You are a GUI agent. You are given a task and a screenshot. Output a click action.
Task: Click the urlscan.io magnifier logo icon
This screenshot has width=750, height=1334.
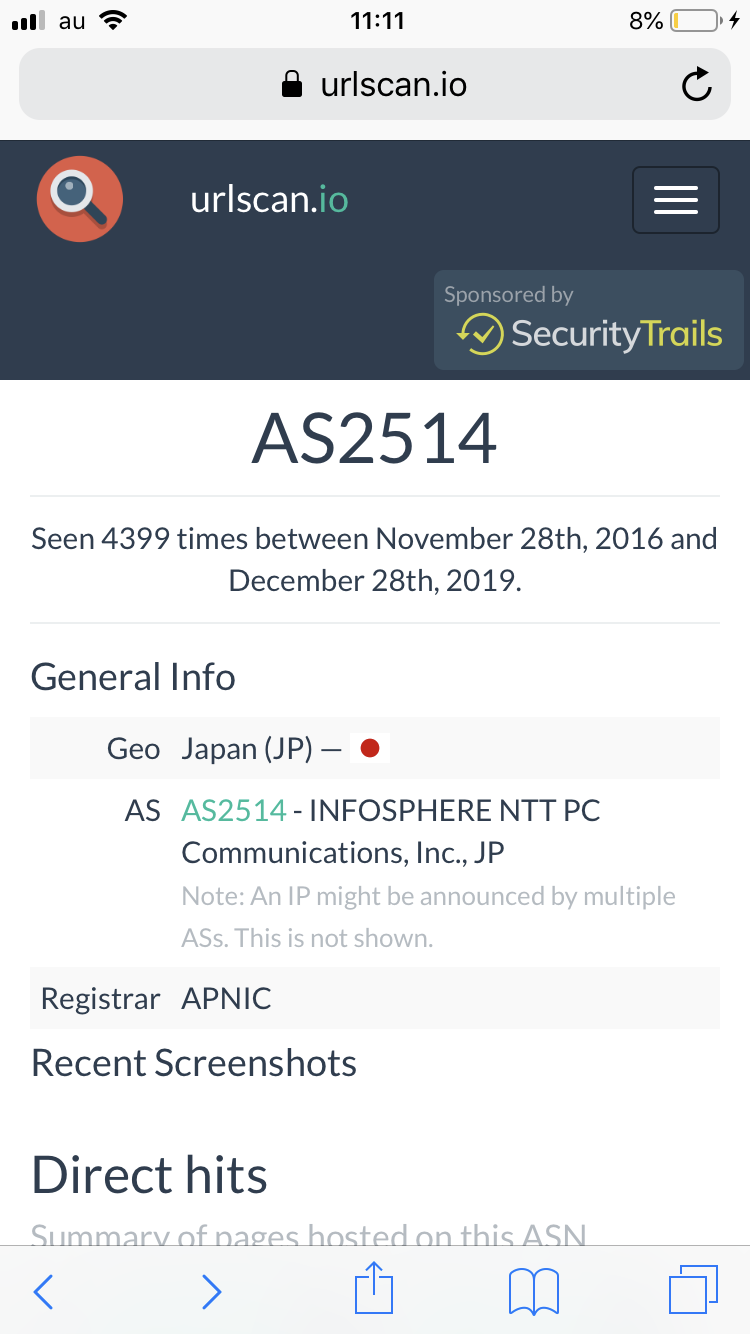[80, 200]
